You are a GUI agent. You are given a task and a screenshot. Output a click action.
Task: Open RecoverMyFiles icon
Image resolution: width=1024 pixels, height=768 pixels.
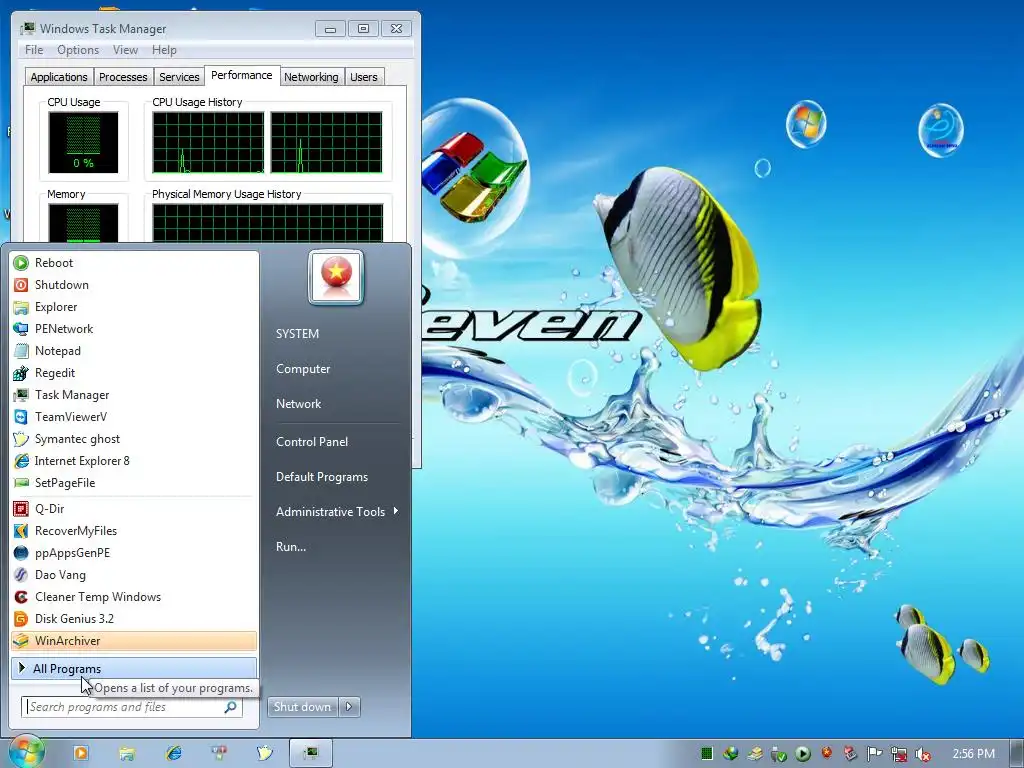click(x=21, y=531)
